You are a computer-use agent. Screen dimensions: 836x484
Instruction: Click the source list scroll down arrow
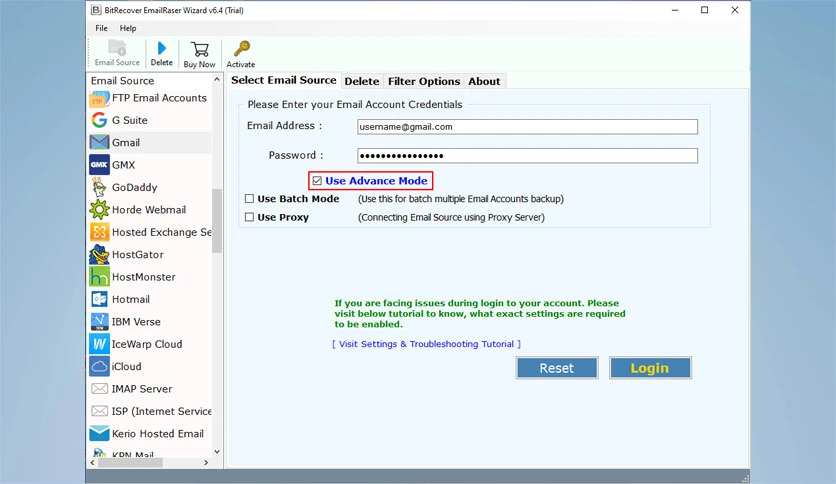pyautogui.click(x=217, y=451)
